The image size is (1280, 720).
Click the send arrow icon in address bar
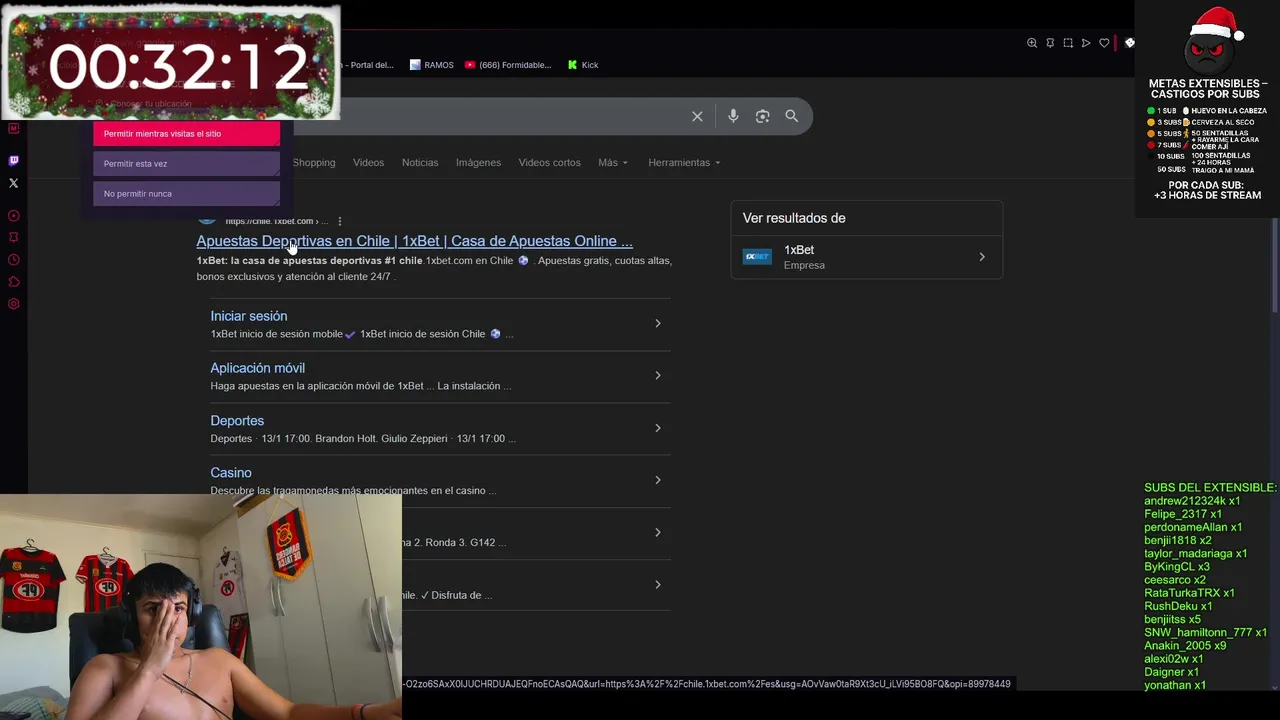click(x=1086, y=43)
